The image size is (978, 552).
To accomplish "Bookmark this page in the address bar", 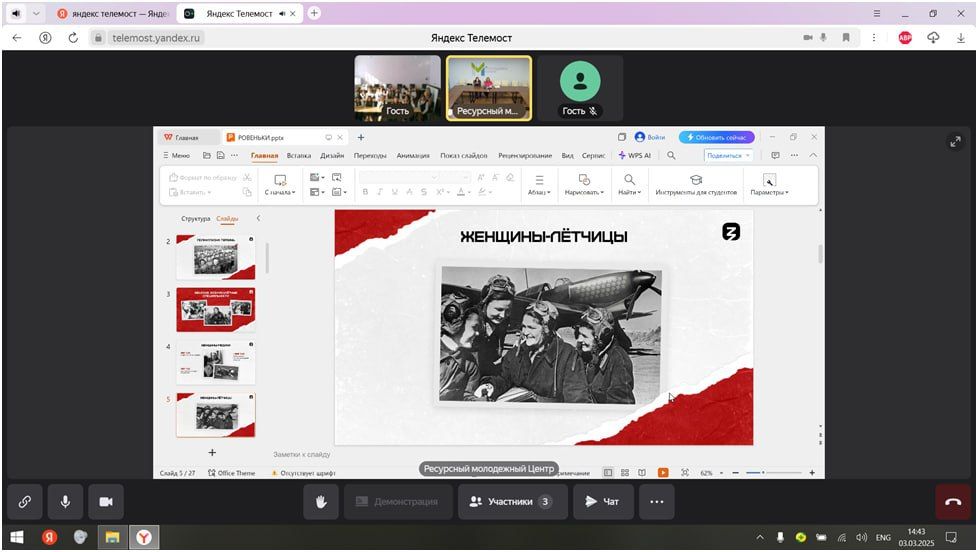I will pyautogui.click(x=846, y=37).
